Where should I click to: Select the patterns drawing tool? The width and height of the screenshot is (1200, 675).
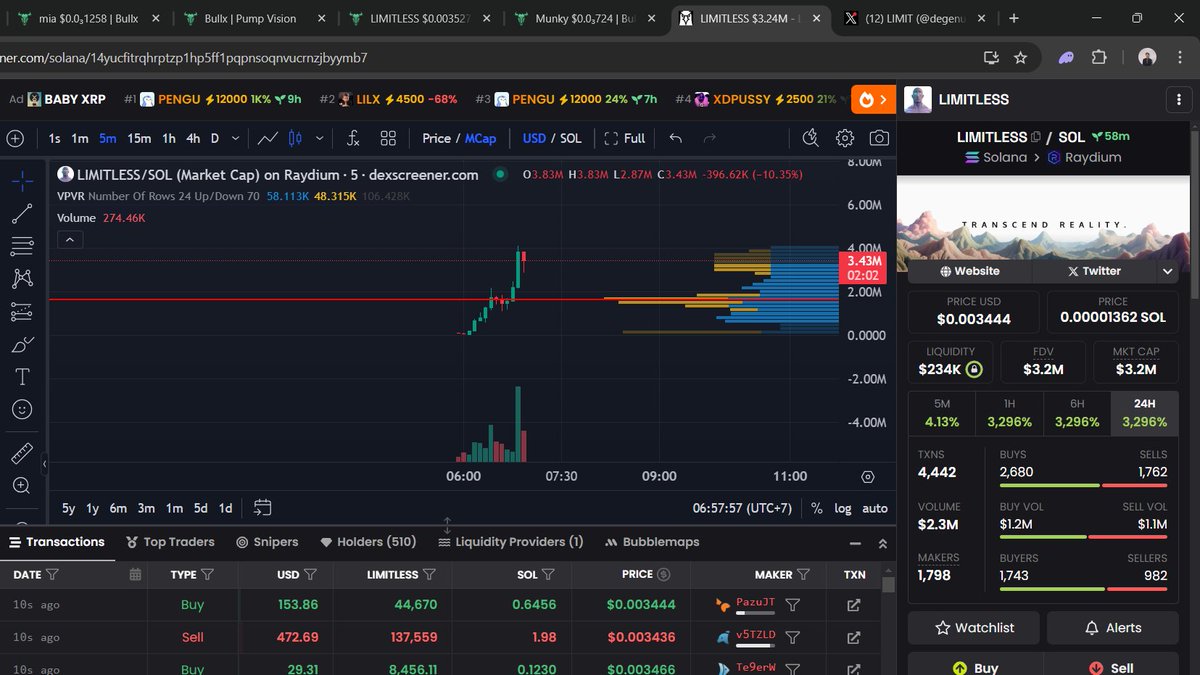pyautogui.click(x=22, y=279)
